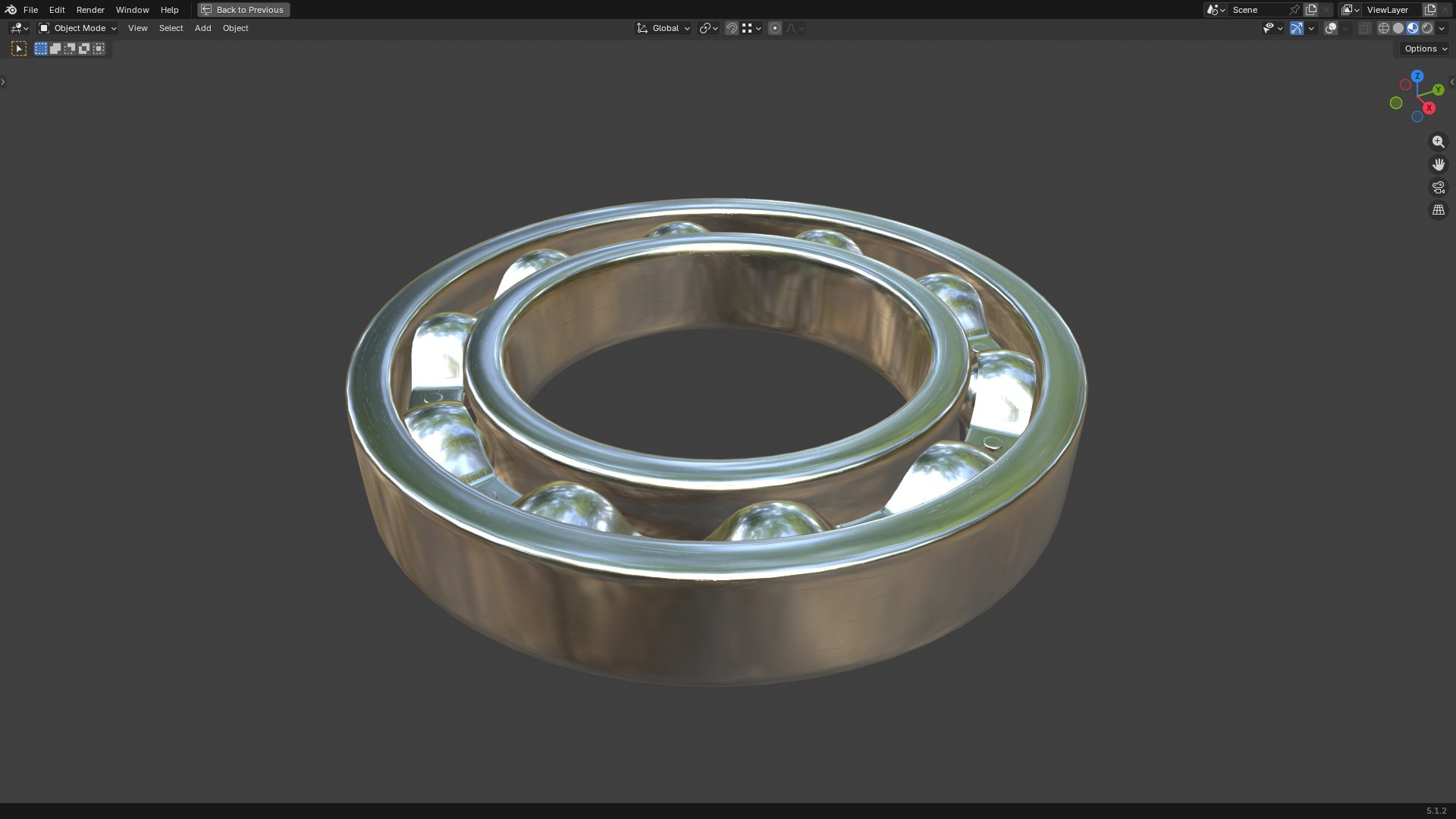Image resolution: width=1456 pixels, height=819 pixels.
Task: Open the snapping options dropdown
Action: 752,28
